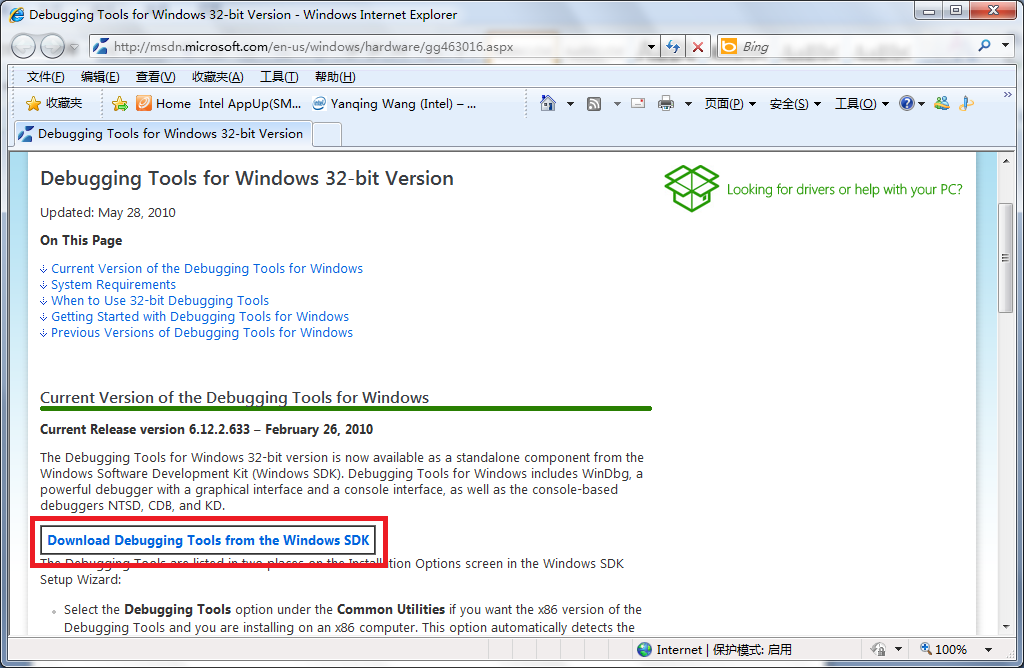
Task: Expand the 页面(P) Page dropdown menu
Action: [730, 103]
